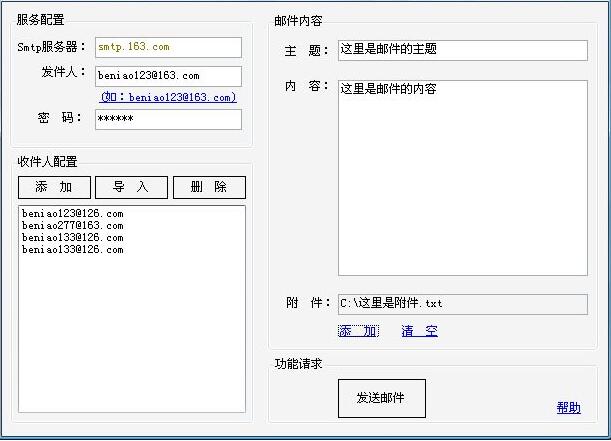
Task: Focus the 发件人 sender address field
Action: pos(168,76)
